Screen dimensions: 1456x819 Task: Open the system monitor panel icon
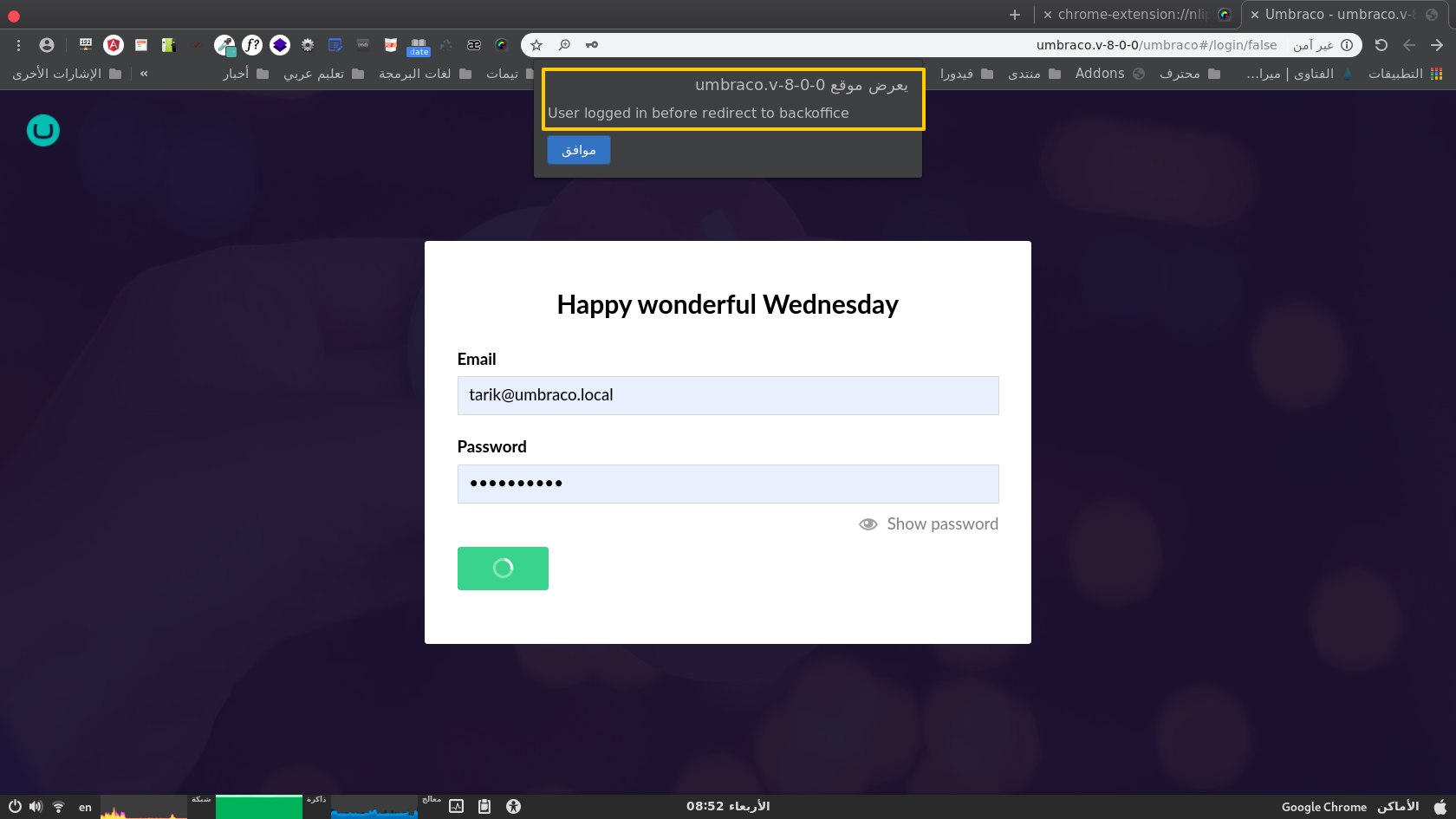[x=457, y=807]
